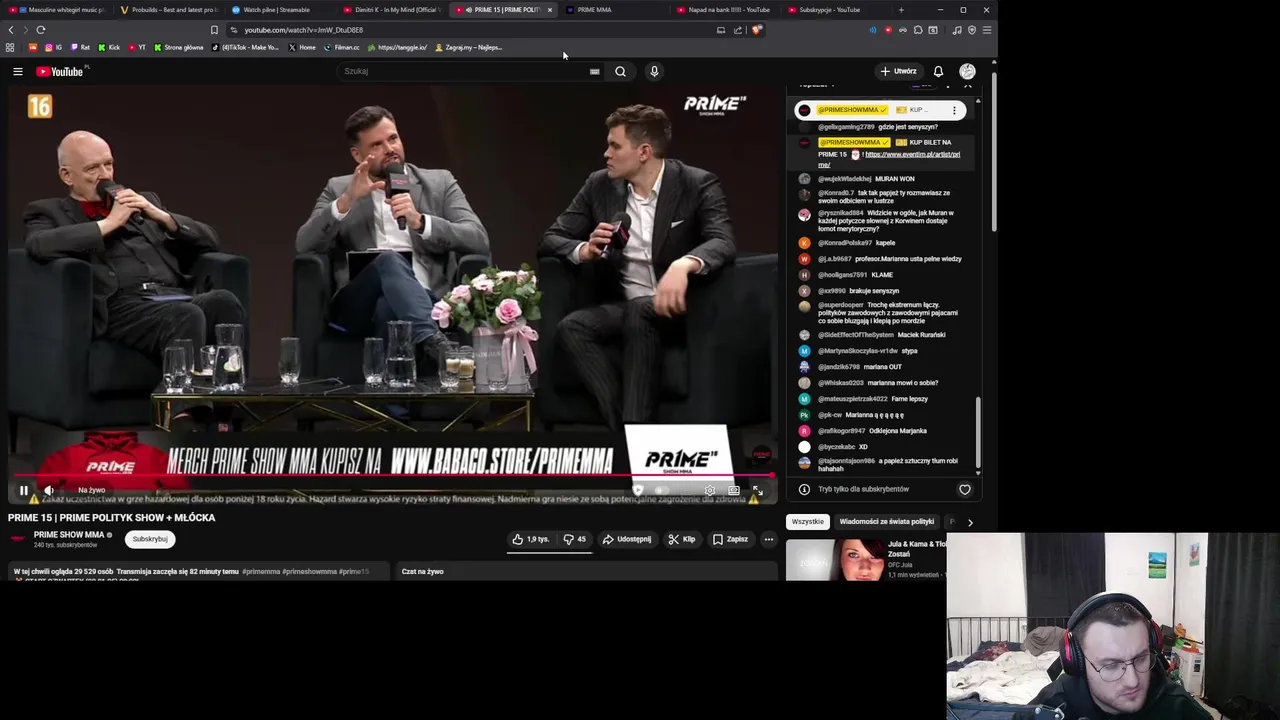Open the on-screen keyboard in search box
This screenshot has height=720, width=1280.
tap(594, 71)
